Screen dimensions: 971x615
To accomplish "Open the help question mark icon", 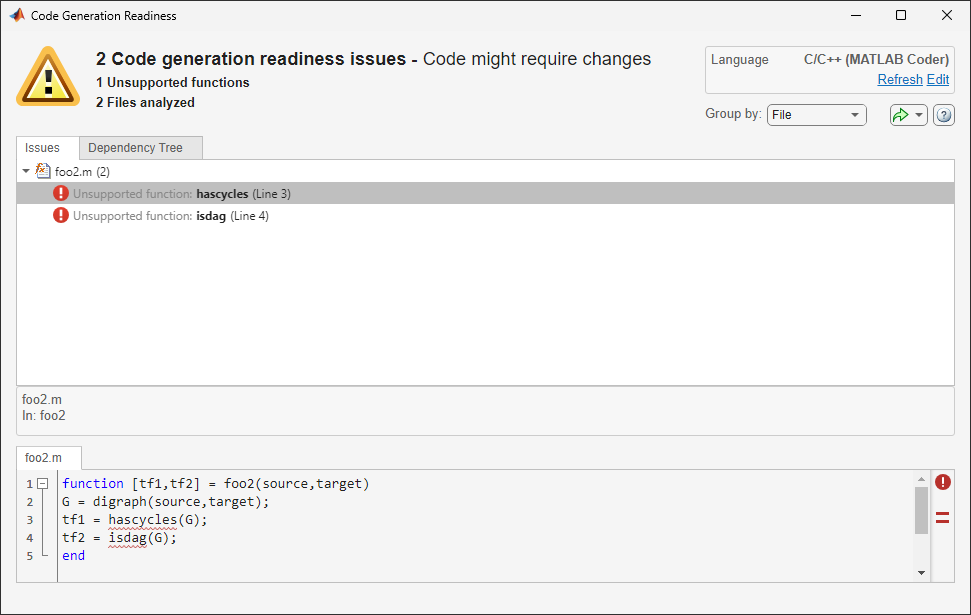I will (942, 114).
